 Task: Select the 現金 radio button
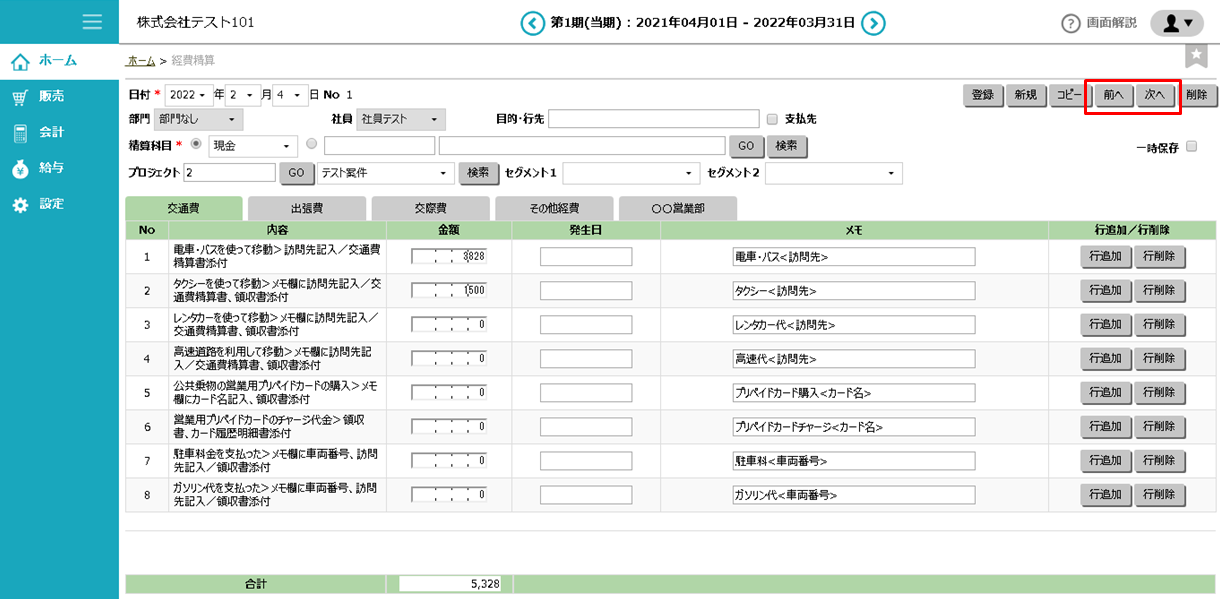tap(195, 144)
